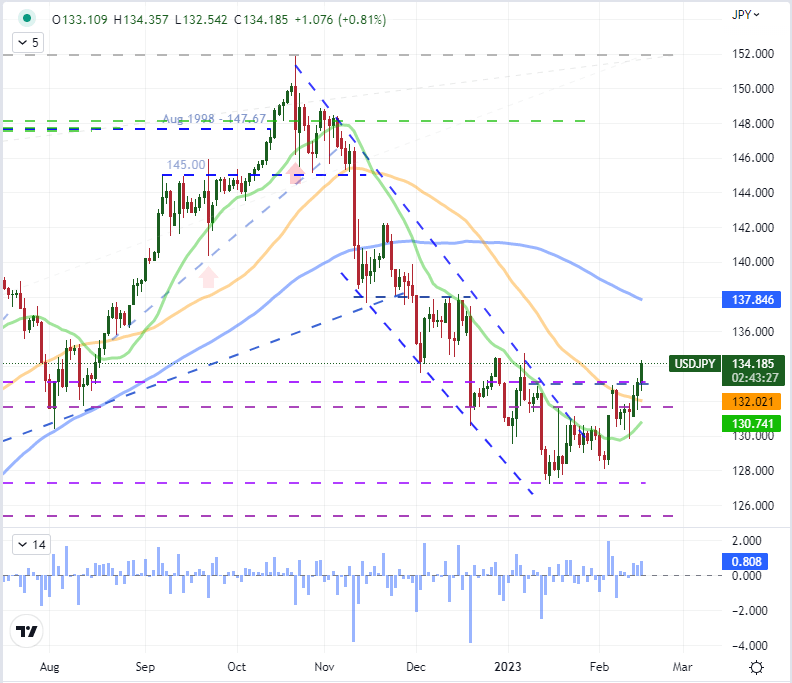
Task: Click the C134.185 close value
Action: click(261, 20)
